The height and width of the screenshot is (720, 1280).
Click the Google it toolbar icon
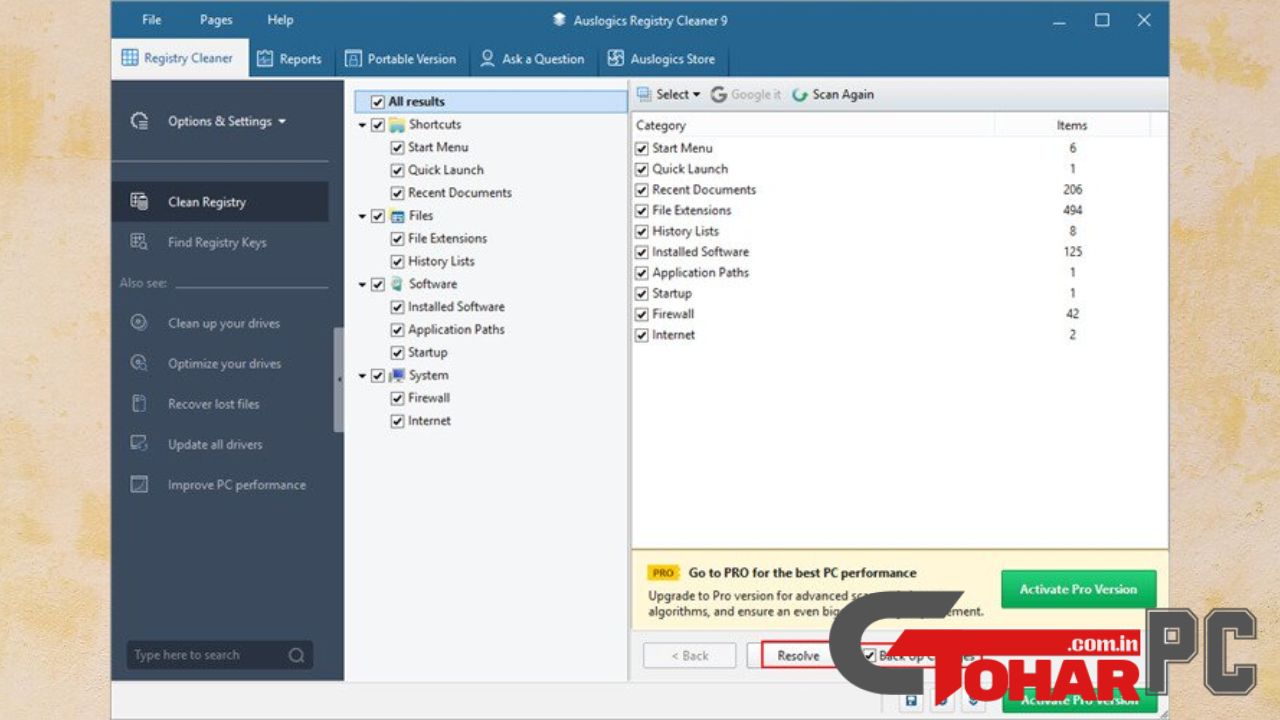[x=719, y=94]
